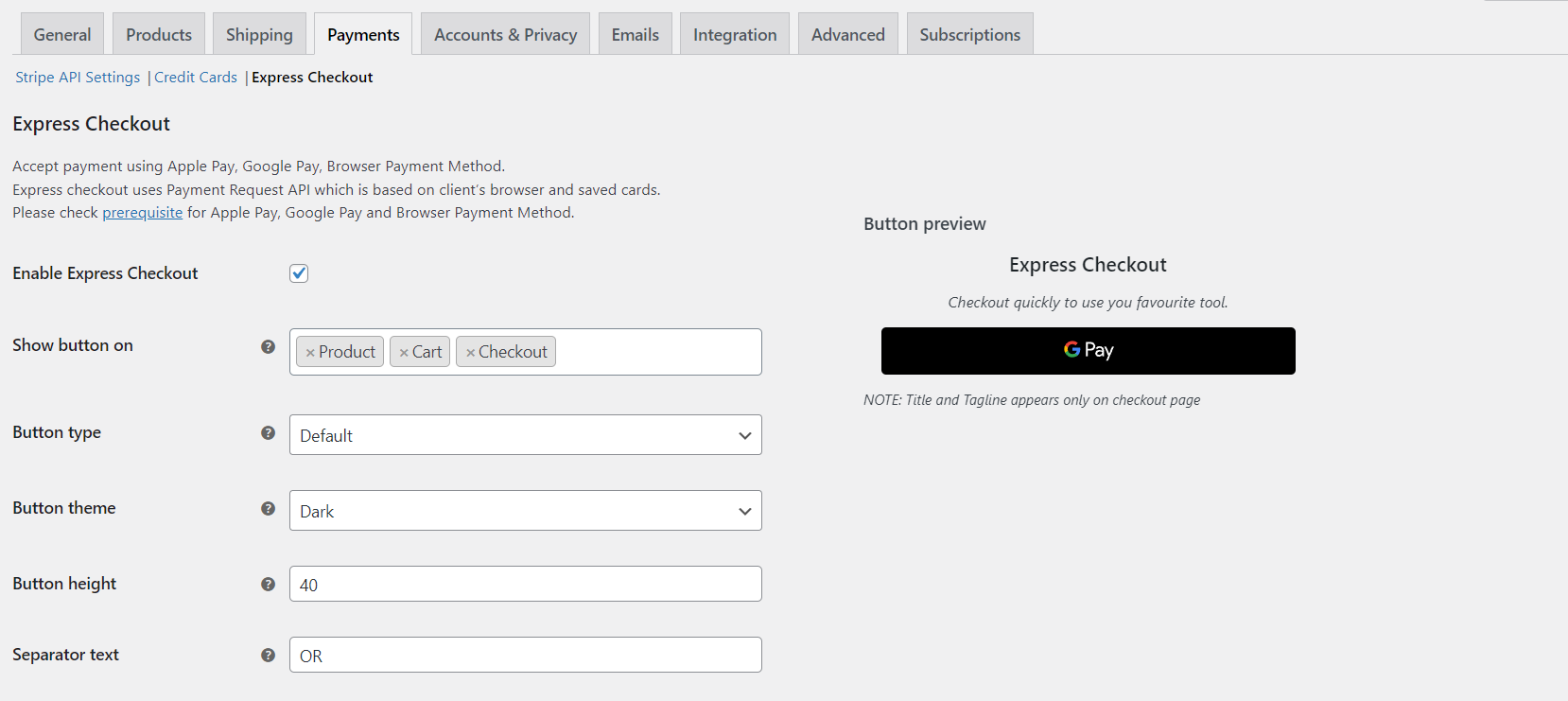Click help icon for Separator text
Viewport: 1568px width, 701px height.
pos(268,655)
